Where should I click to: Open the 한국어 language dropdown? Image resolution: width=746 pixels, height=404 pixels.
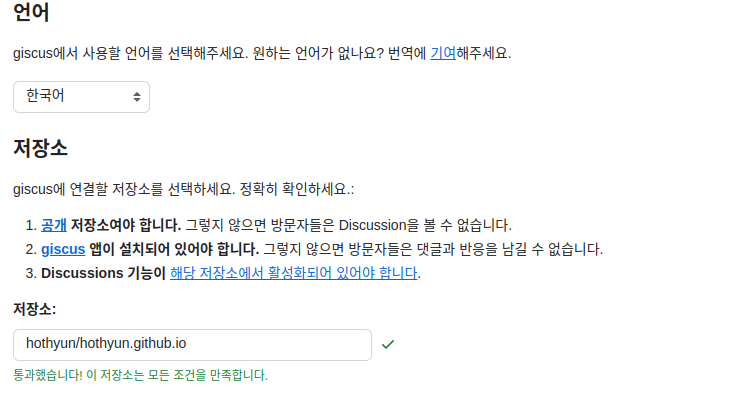81,97
